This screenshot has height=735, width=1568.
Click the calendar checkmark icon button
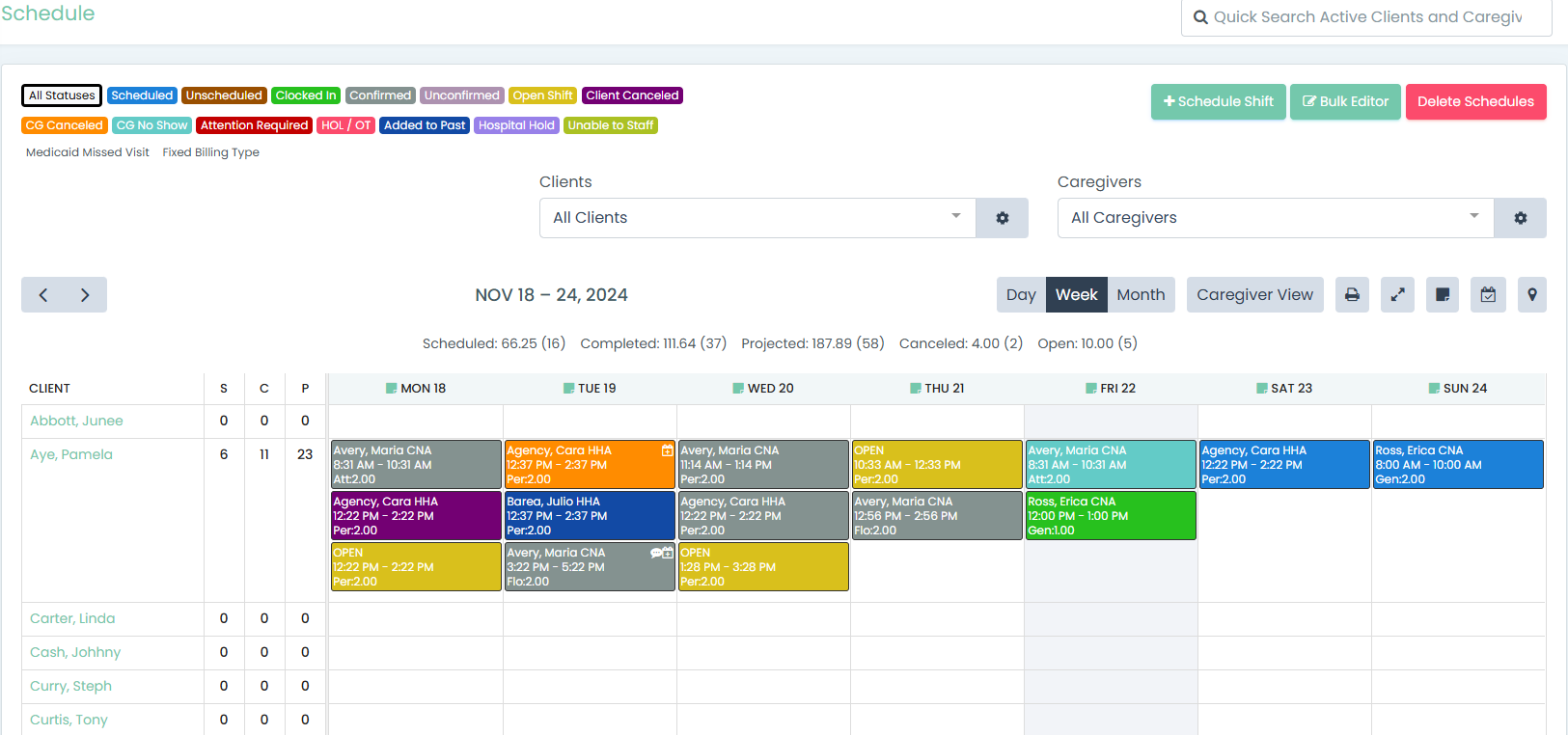tap(1488, 295)
